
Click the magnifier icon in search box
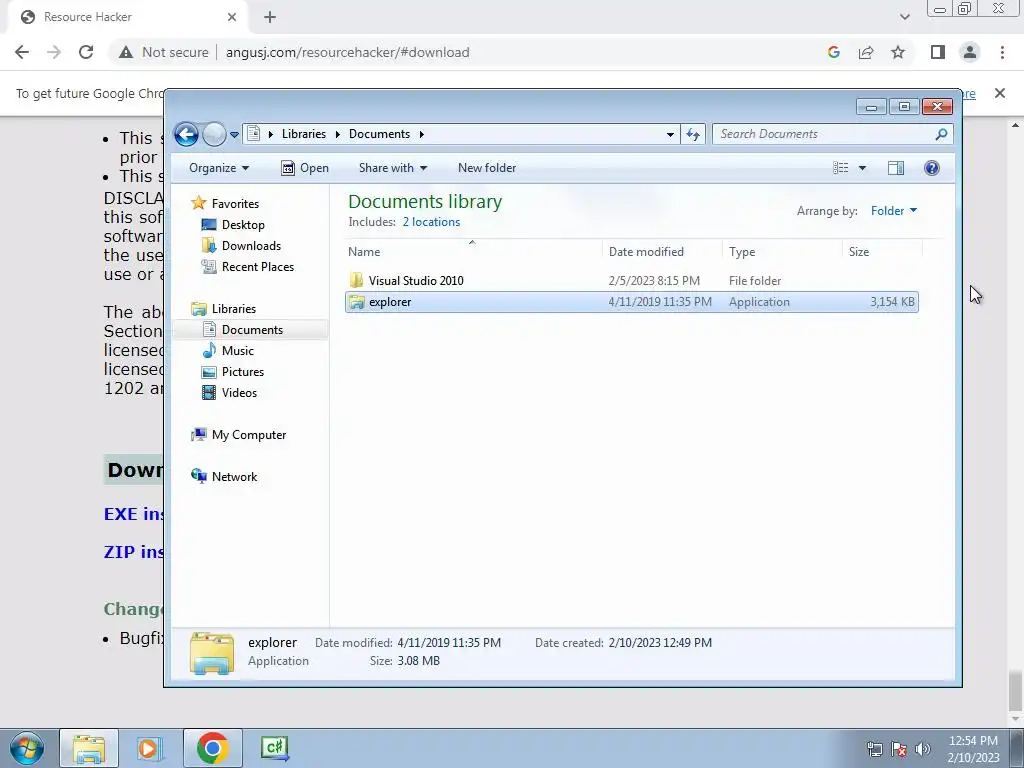point(941,134)
